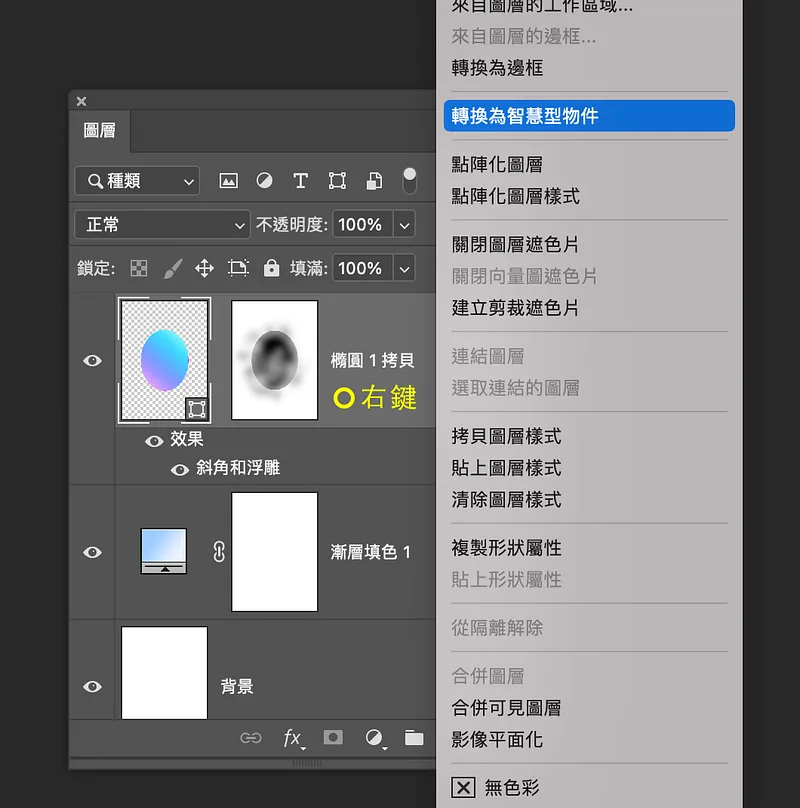Click the 斜角和浮雕 effect label

tap(238, 468)
